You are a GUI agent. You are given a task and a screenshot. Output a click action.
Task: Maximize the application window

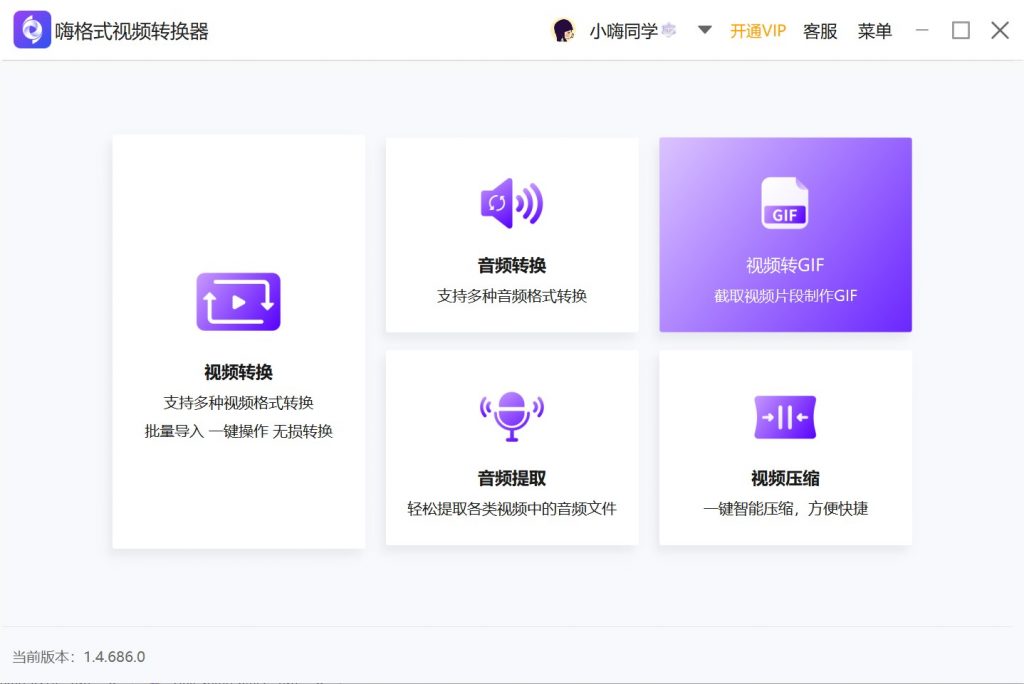[x=960, y=31]
